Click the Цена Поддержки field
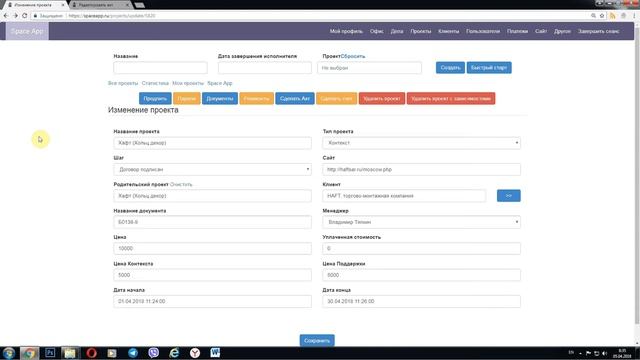 421,275
